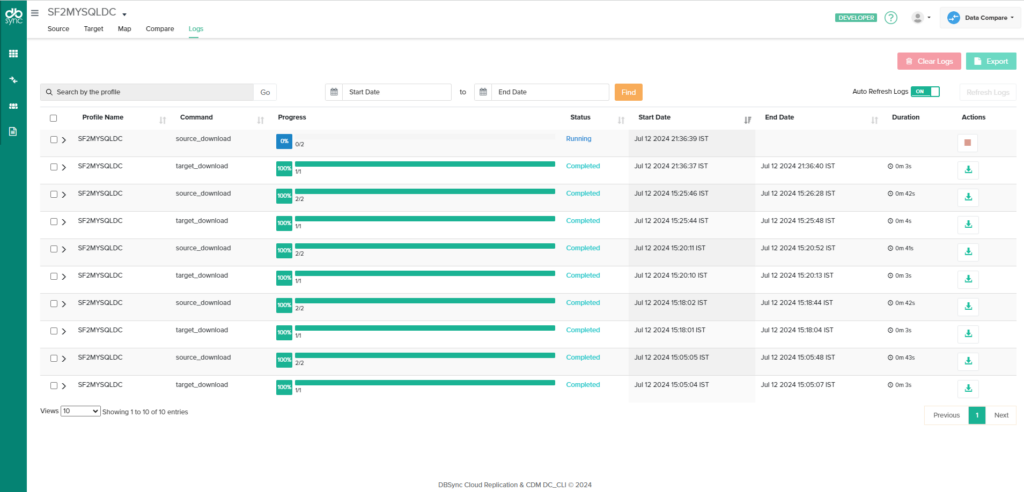Open the document sidebar icon

tap(13, 131)
